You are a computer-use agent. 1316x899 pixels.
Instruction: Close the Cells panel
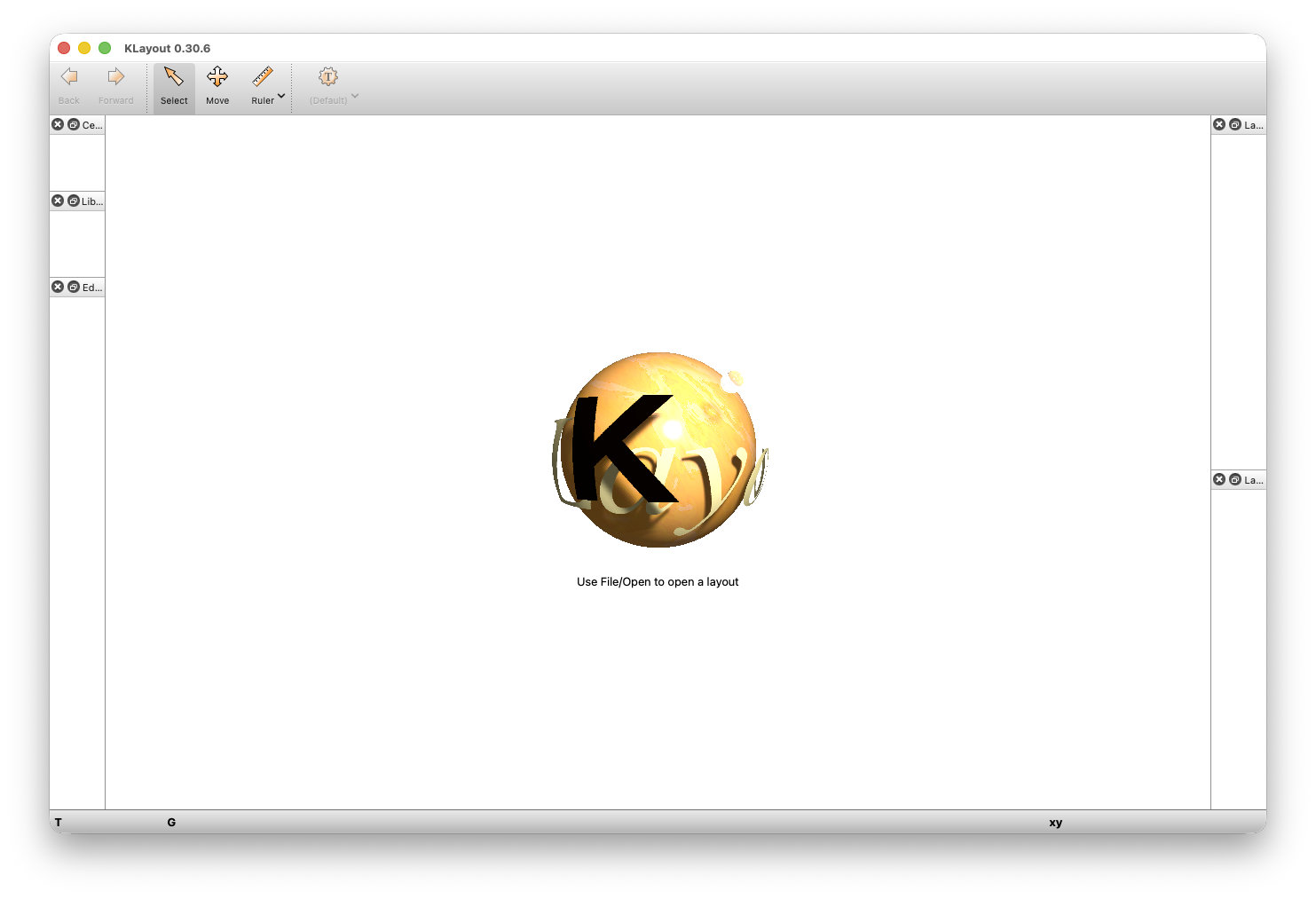[x=58, y=124]
